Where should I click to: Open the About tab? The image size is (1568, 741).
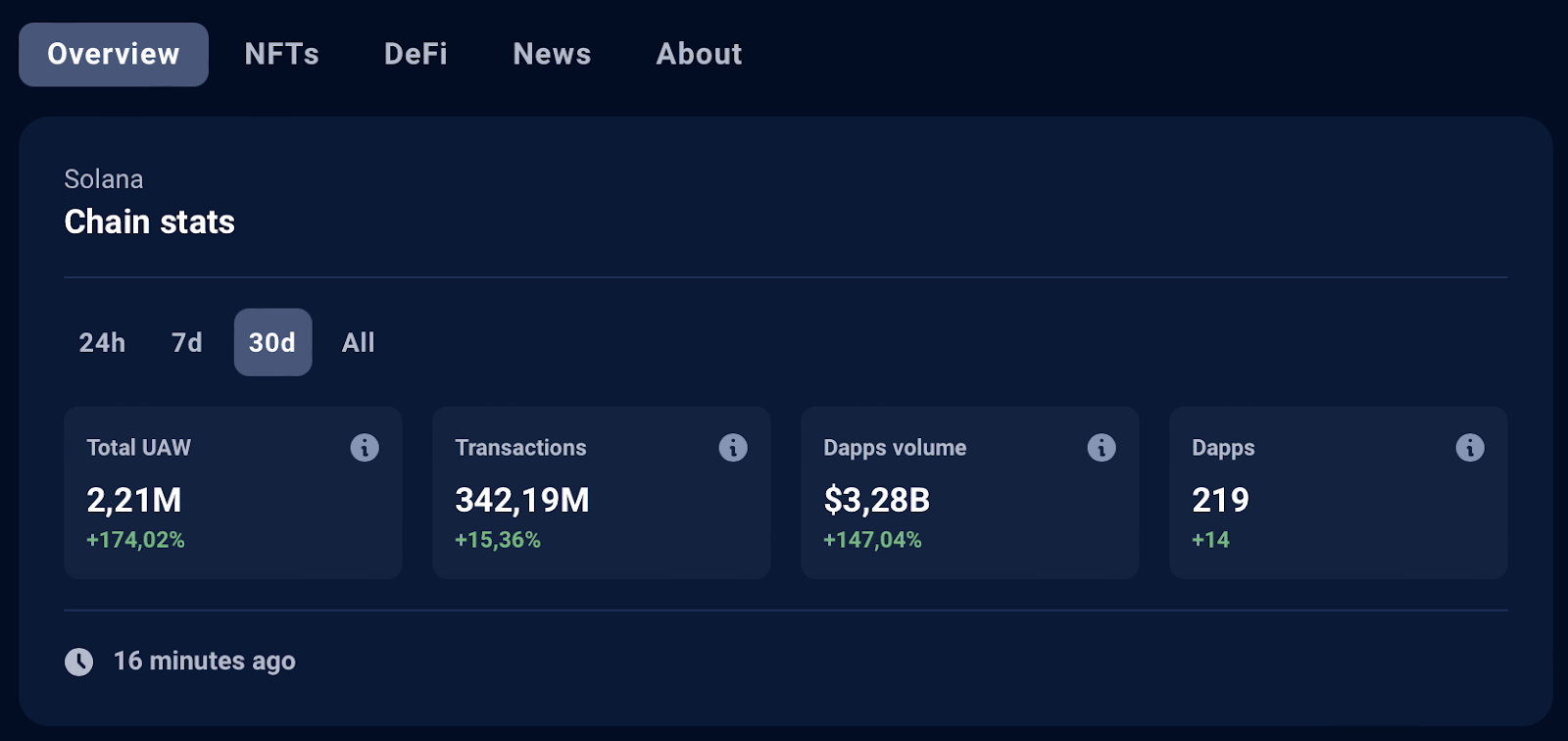pyautogui.click(x=699, y=54)
